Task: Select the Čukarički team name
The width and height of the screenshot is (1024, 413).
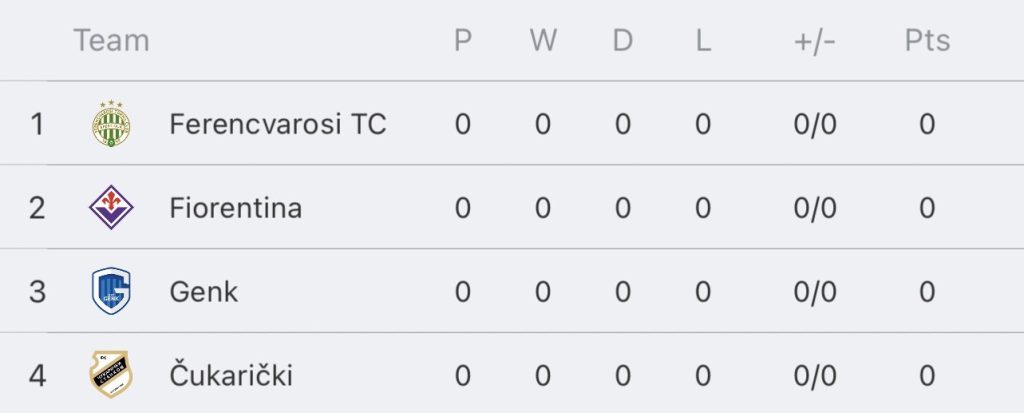Action: tap(231, 376)
